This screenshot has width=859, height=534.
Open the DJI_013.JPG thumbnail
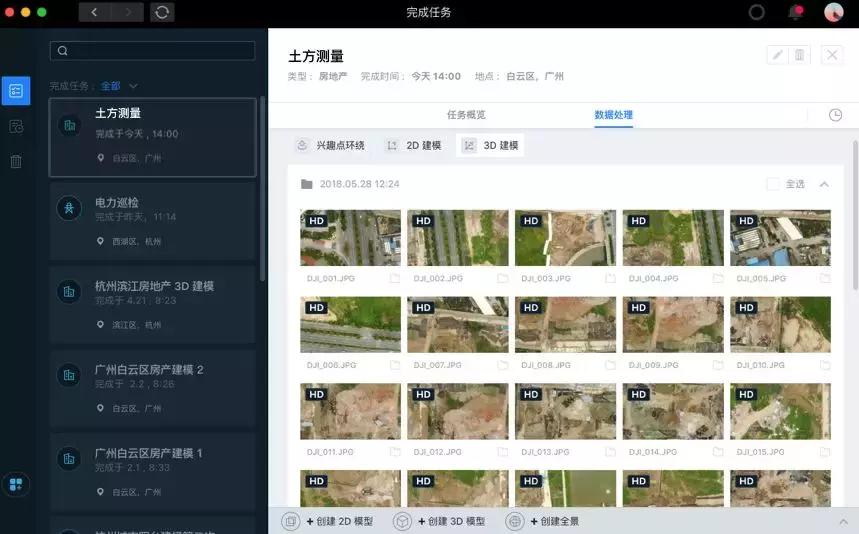click(565, 411)
